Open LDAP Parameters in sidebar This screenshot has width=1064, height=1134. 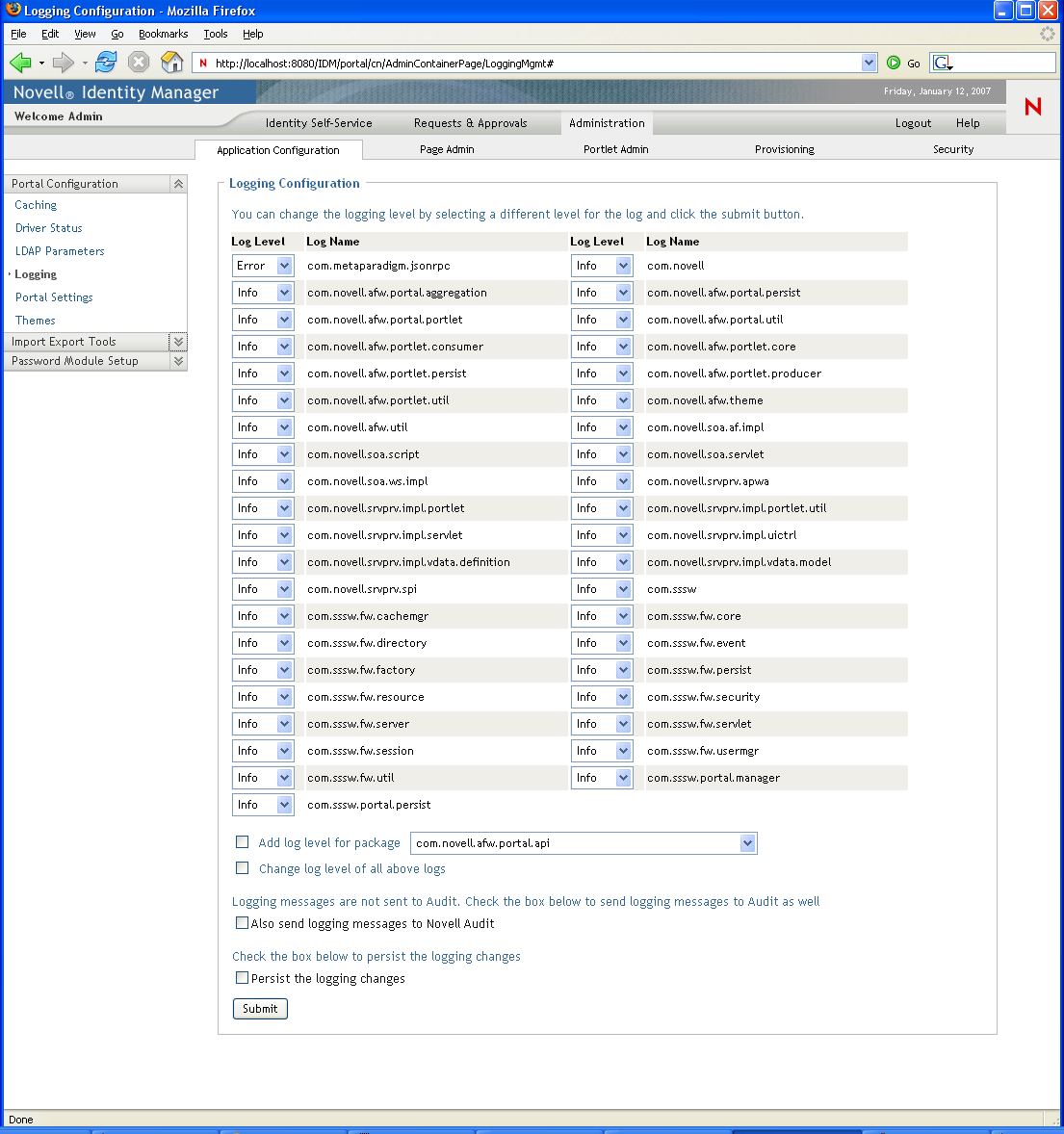tap(60, 251)
